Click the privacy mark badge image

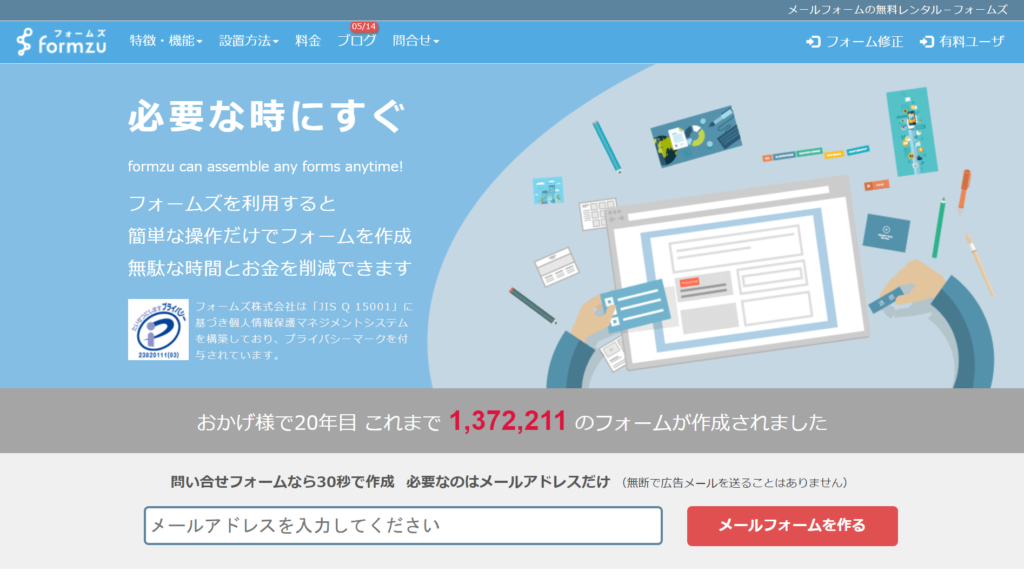[x=158, y=330]
